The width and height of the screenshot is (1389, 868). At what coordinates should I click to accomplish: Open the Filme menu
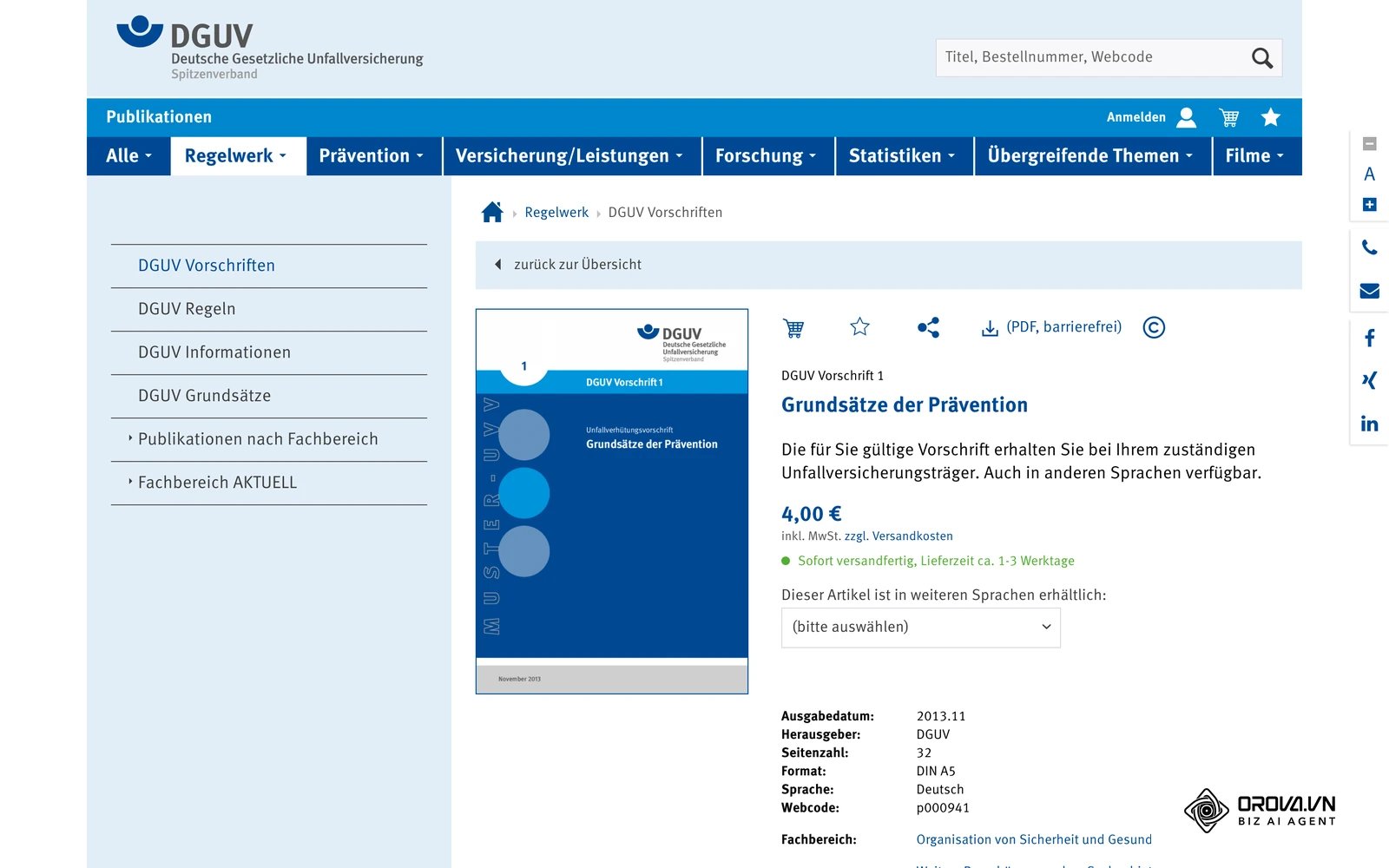[x=1257, y=156]
